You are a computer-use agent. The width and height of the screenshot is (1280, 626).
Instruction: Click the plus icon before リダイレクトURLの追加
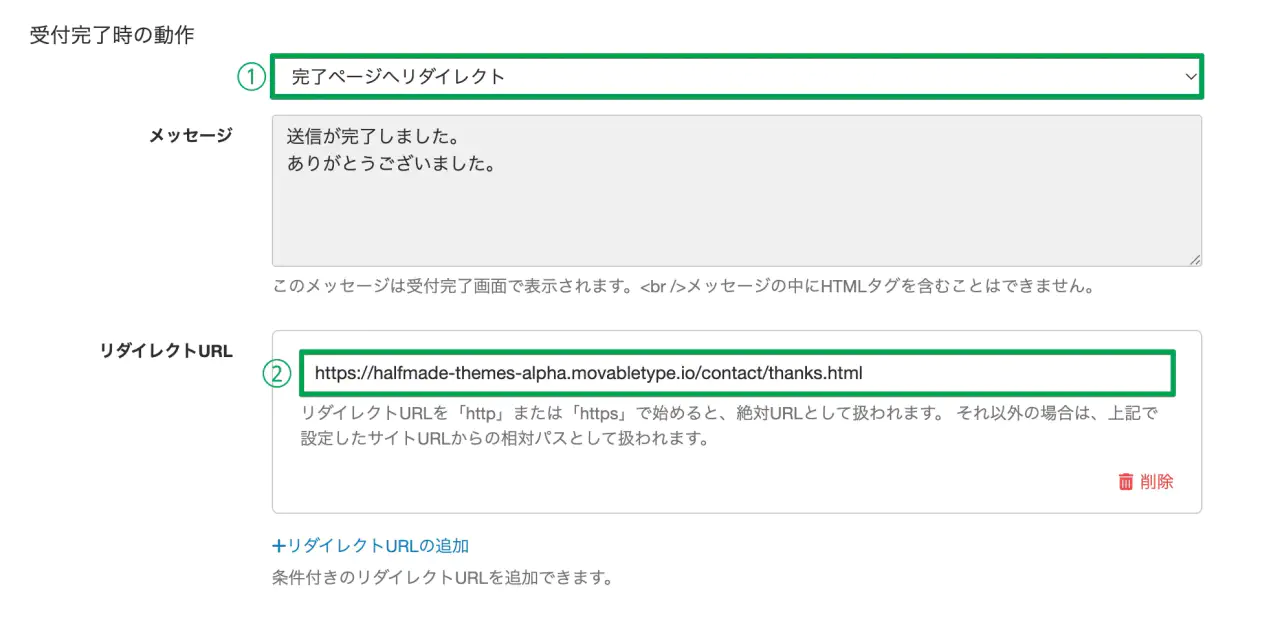pyautogui.click(x=279, y=546)
